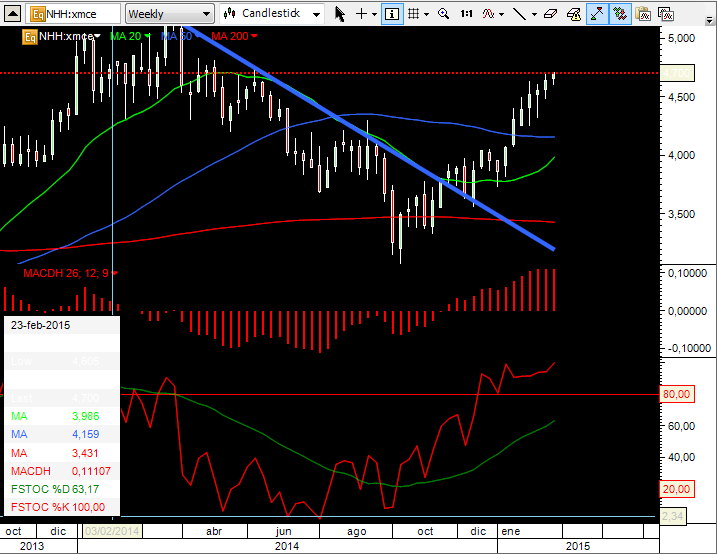The height and width of the screenshot is (554, 717).
Task: Add a study via the indicator icon
Action: click(488, 14)
